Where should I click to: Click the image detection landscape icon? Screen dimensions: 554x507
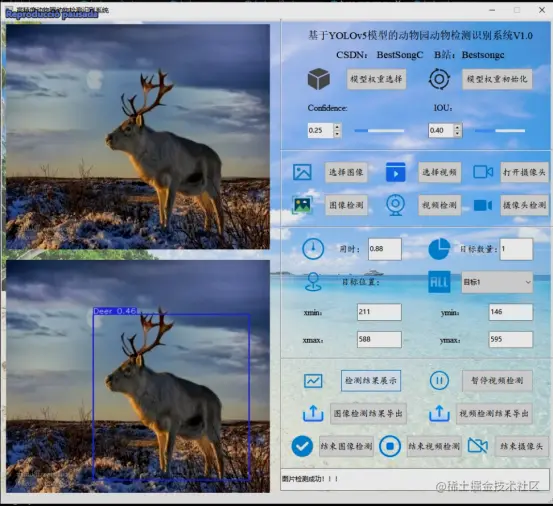pyautogui.click(x=302, y=205)
